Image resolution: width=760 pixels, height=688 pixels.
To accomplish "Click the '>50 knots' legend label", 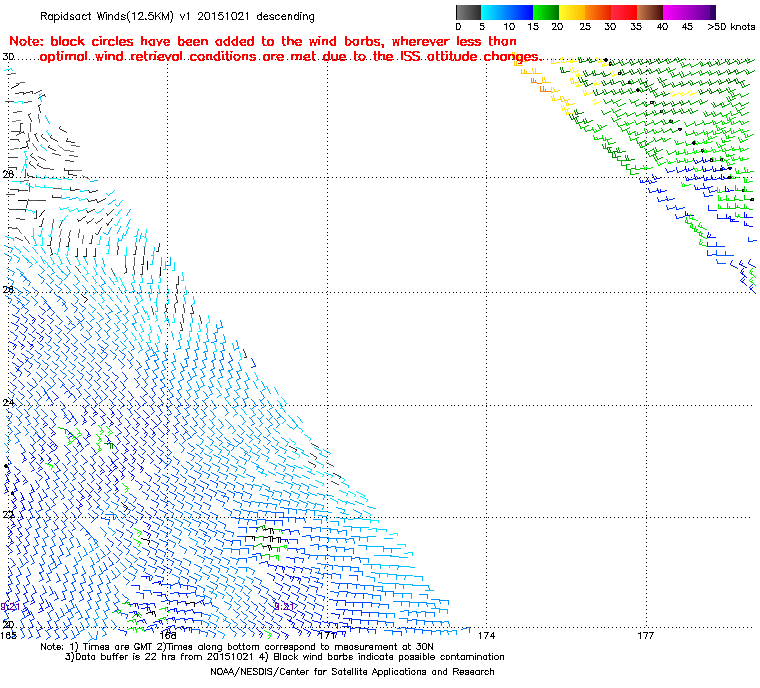I will 731,27.
